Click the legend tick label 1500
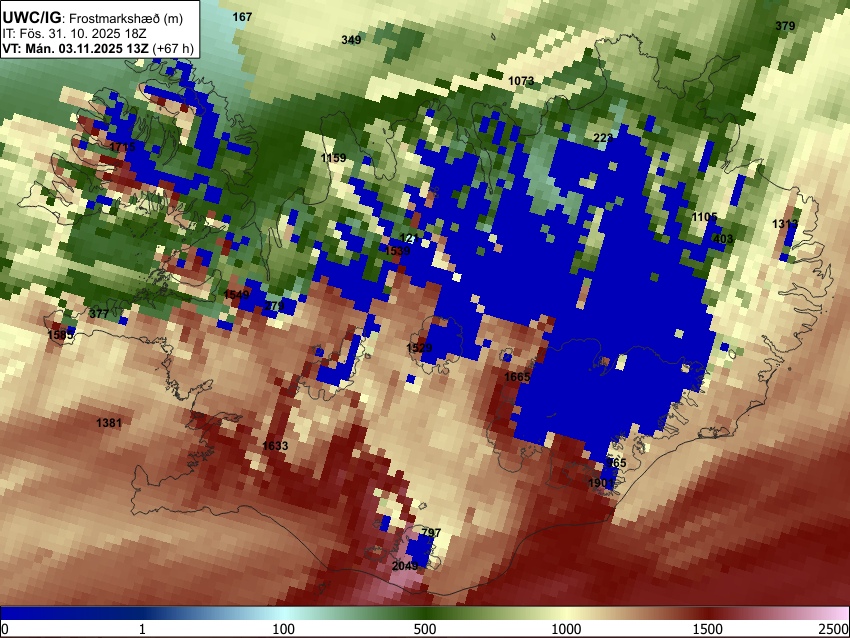 pyautogui.click(x=708, y=629)
